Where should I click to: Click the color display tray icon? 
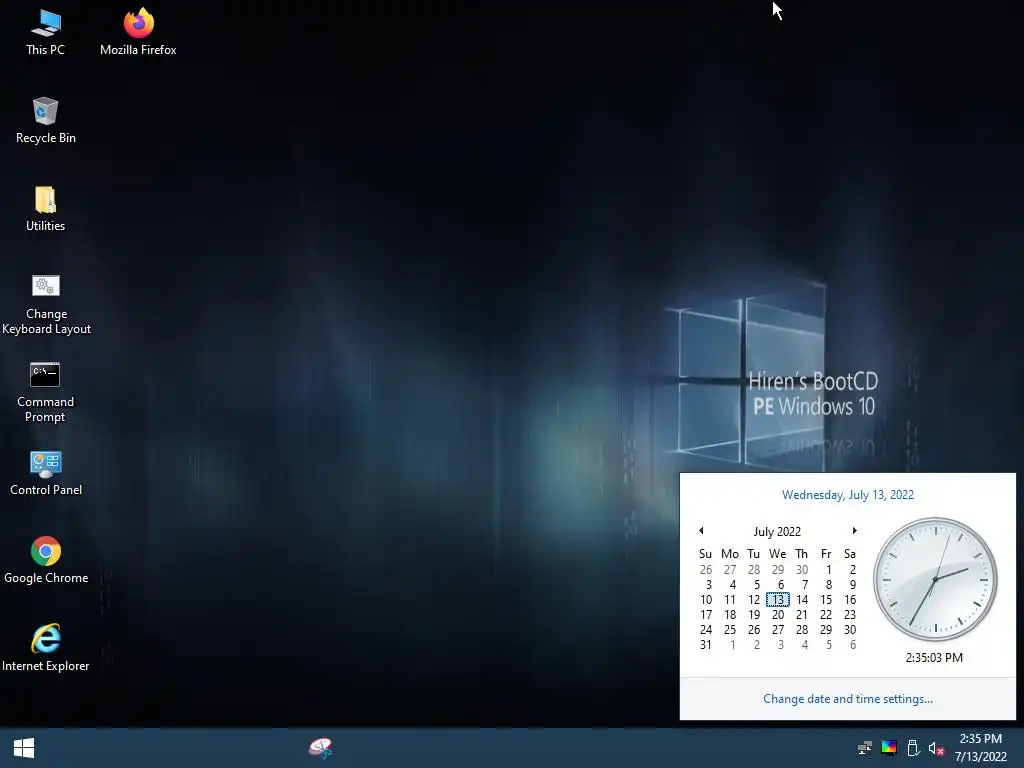pyautogui.click(x=889, y=748)
